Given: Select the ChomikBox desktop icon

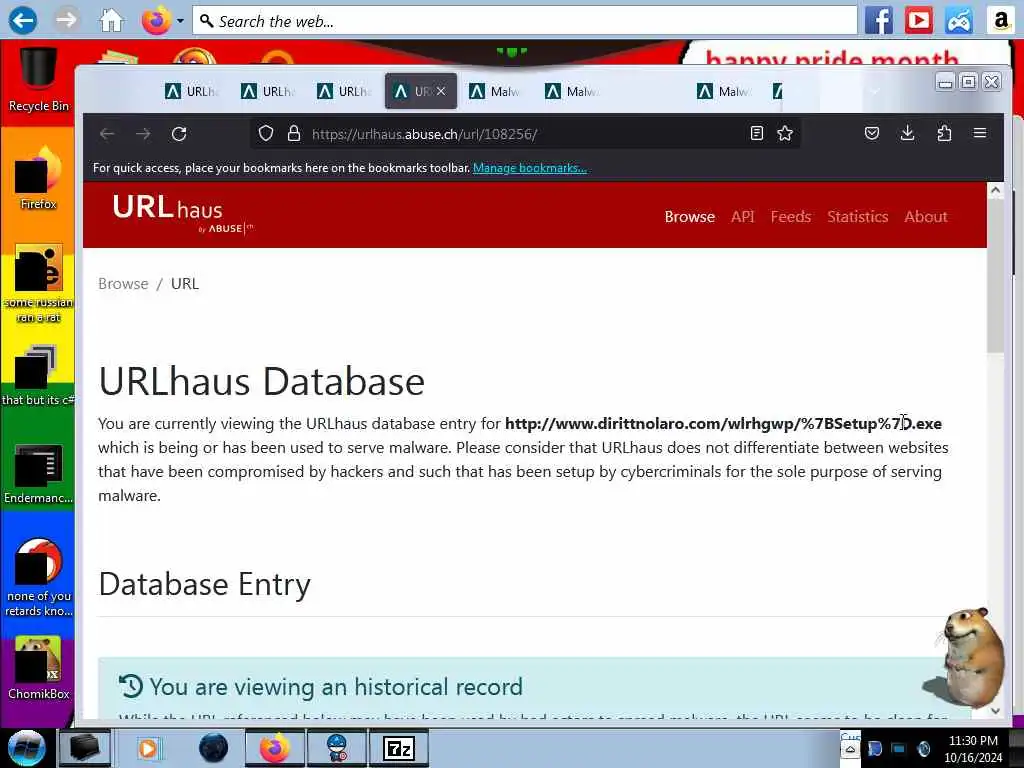Looking at the screenshot, I should pos(38,669).
